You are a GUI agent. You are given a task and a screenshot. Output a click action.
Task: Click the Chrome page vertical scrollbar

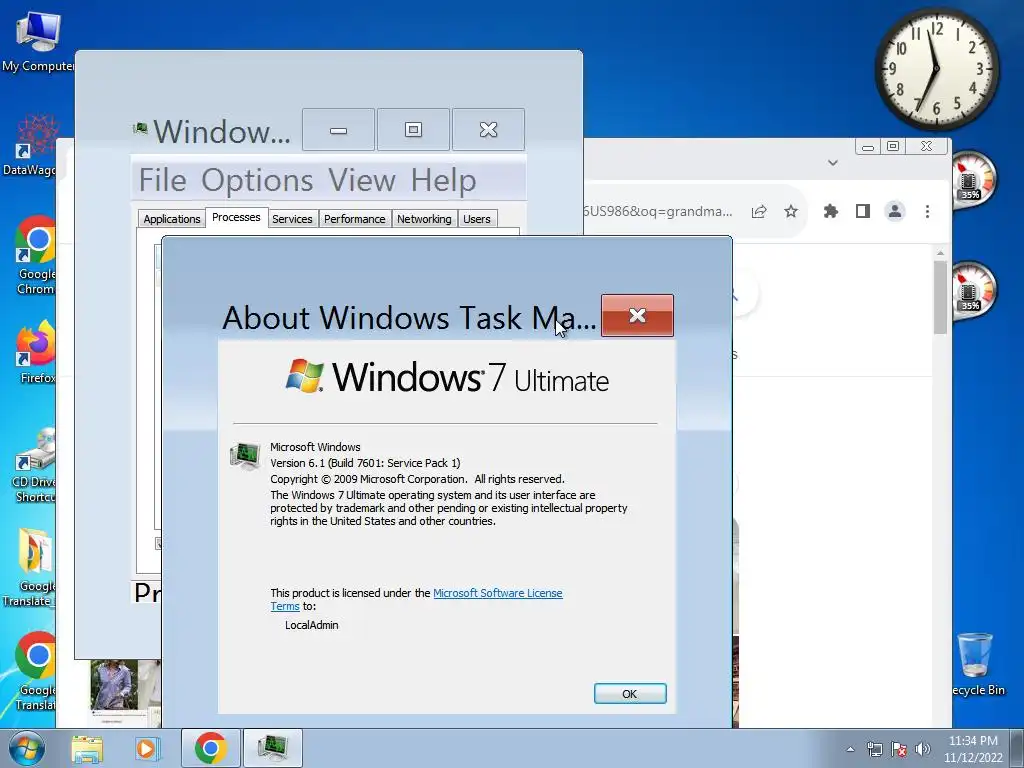tap(940, 297)
